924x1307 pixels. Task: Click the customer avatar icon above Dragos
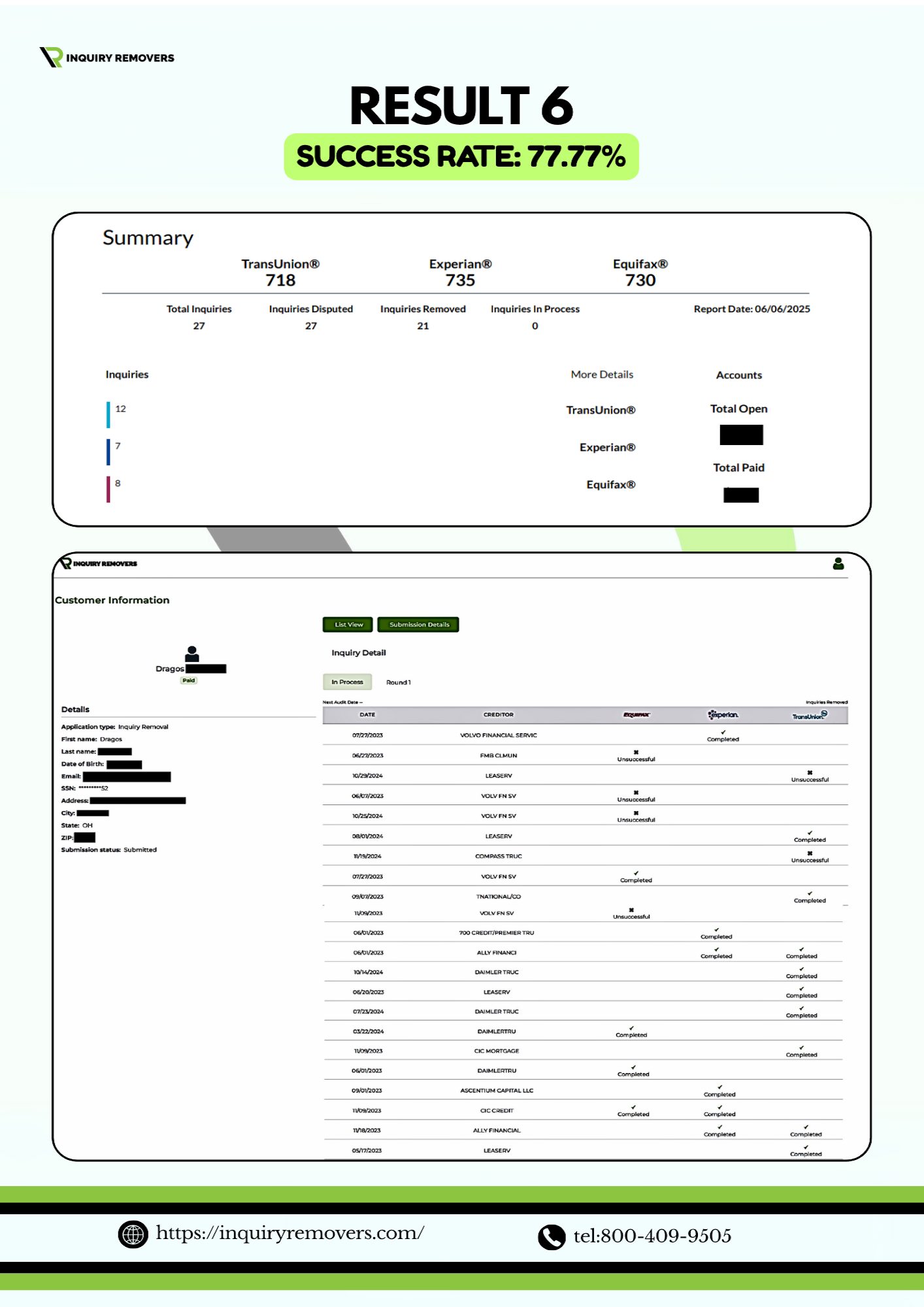click(x=192, y=653)
